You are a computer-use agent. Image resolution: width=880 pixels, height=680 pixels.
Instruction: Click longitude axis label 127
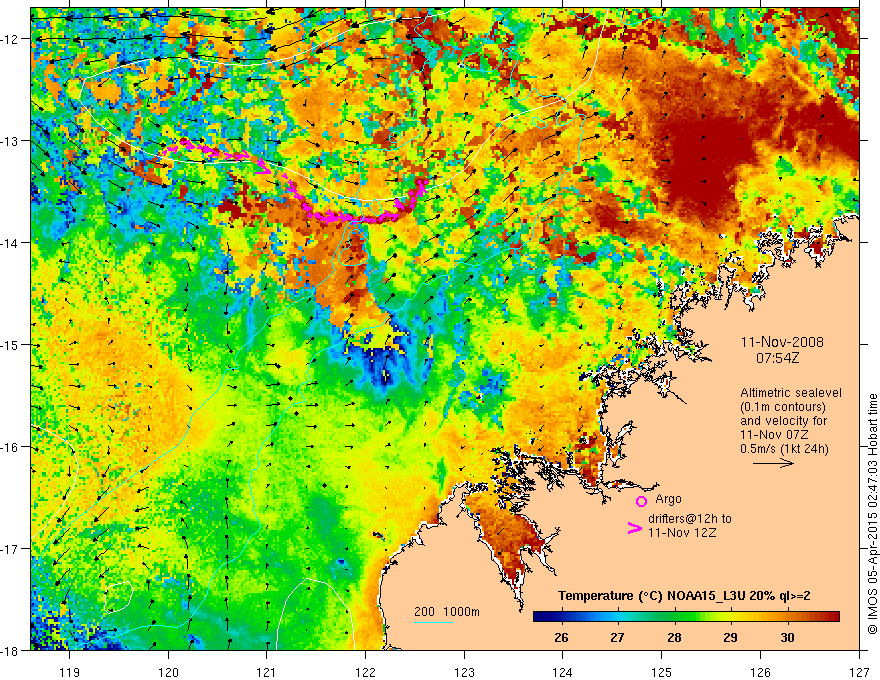[859, 672]
